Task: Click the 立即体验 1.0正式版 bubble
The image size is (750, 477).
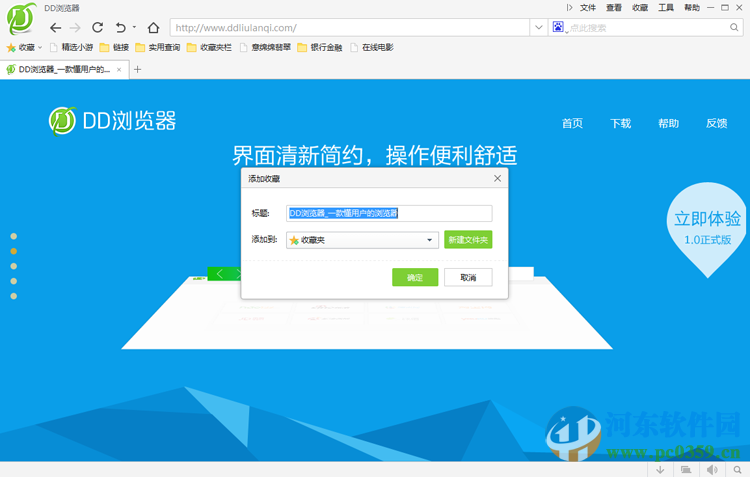Action: [707, 229]
